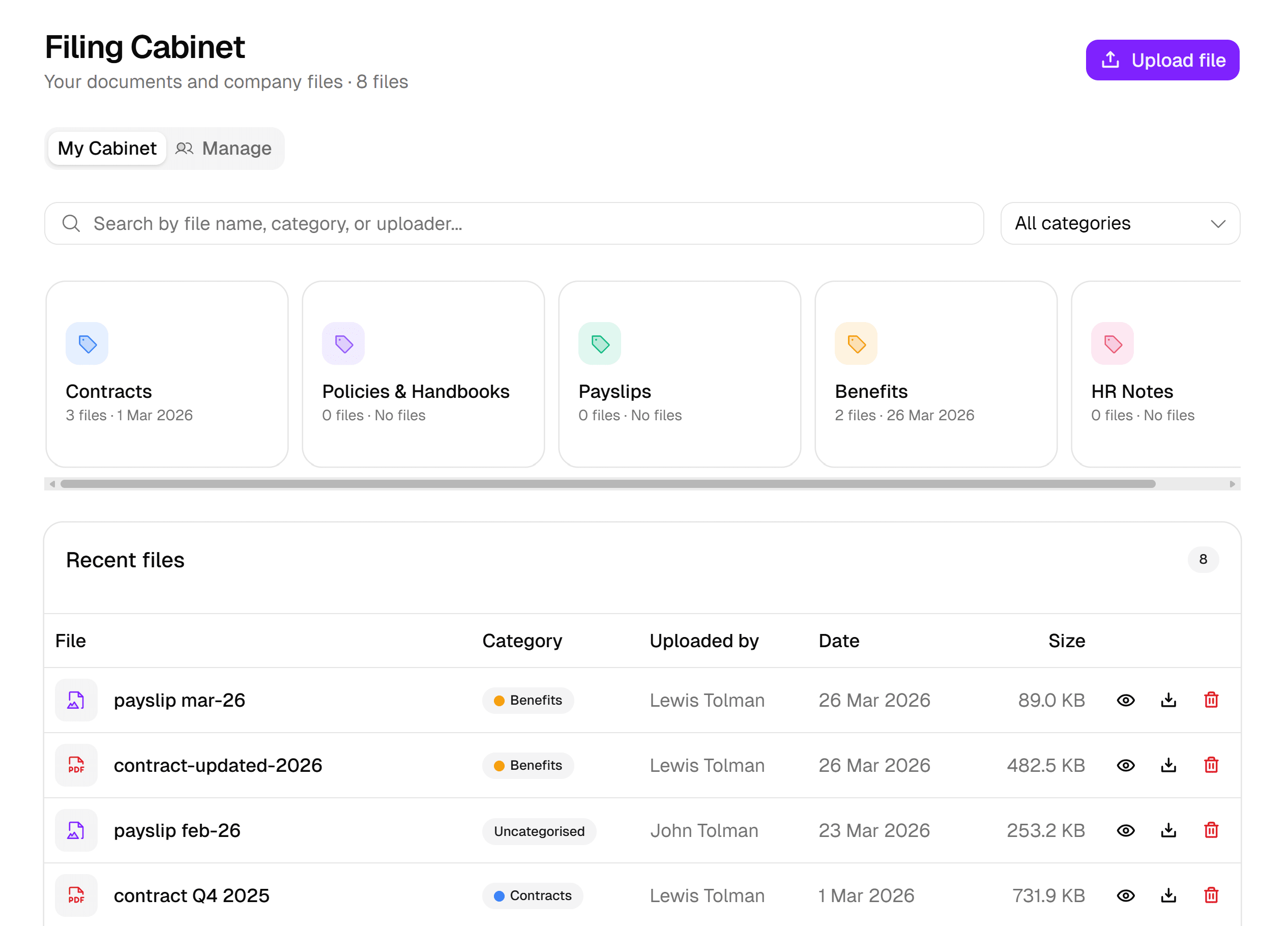The image size is (1288, 926).
Task: Click the Upload file button
Action: 1162,60
